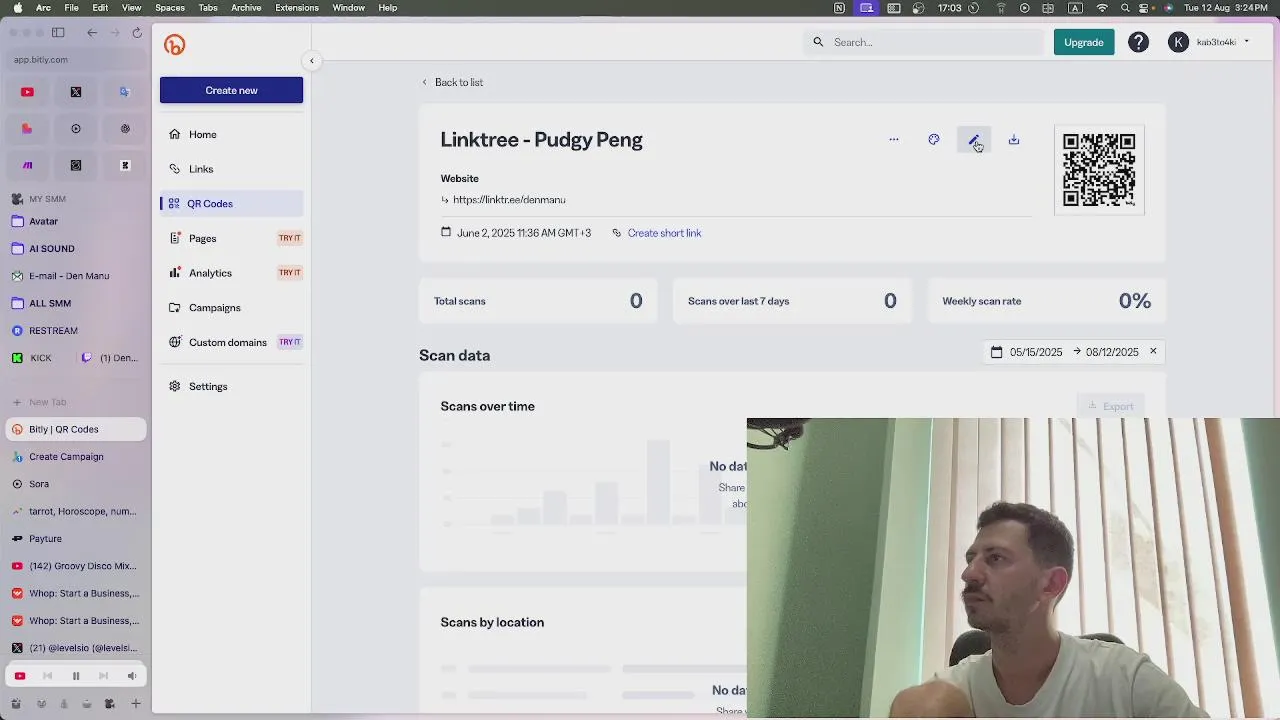This screenshot has height=720, width=1280.
Task: Click the edit pencil icon for the QR code
Action: pyautogui.click(x=974, y=140)
